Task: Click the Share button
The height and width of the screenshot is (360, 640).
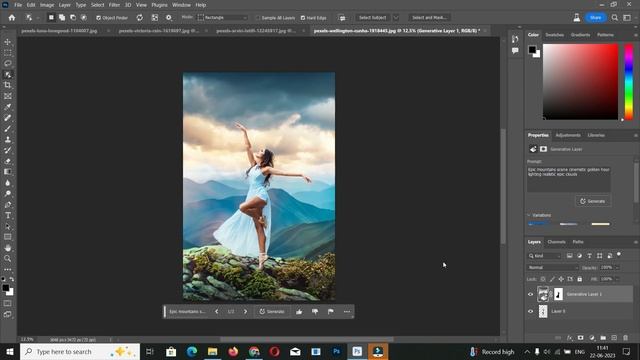Action: coord(596,18)
